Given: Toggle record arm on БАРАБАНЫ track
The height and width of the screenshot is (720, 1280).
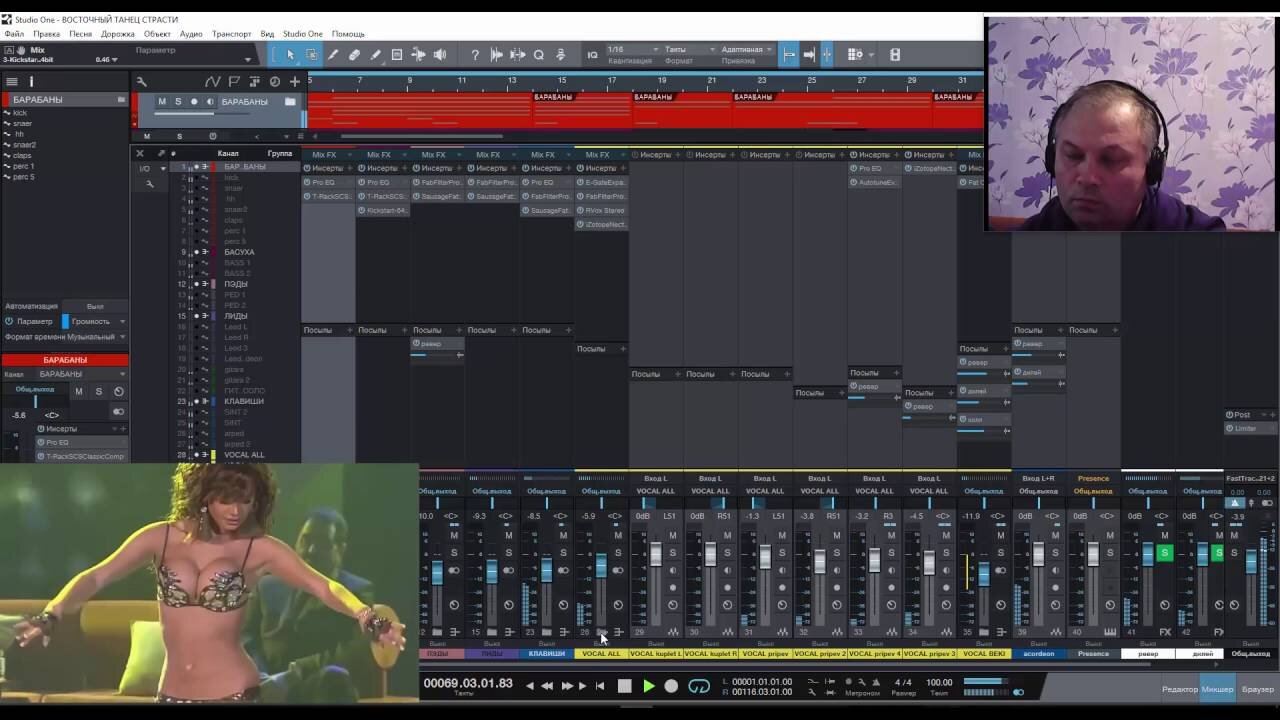Looking at the screenshot, I should point(194,102).
